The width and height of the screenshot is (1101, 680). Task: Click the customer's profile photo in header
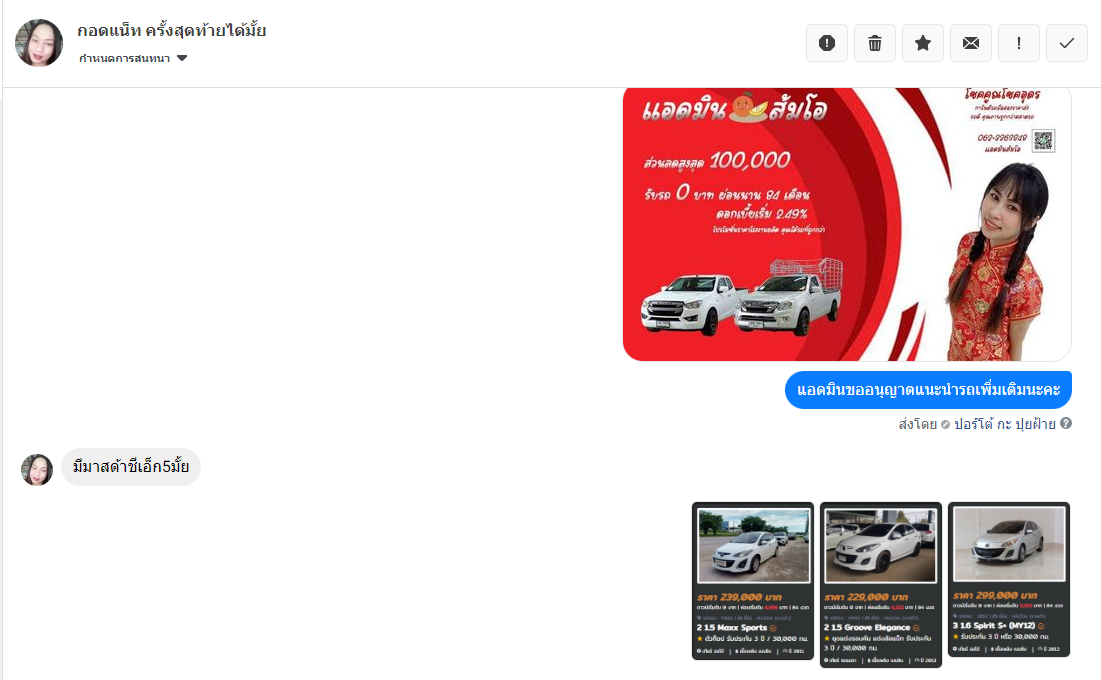click(x=39, y=43)
